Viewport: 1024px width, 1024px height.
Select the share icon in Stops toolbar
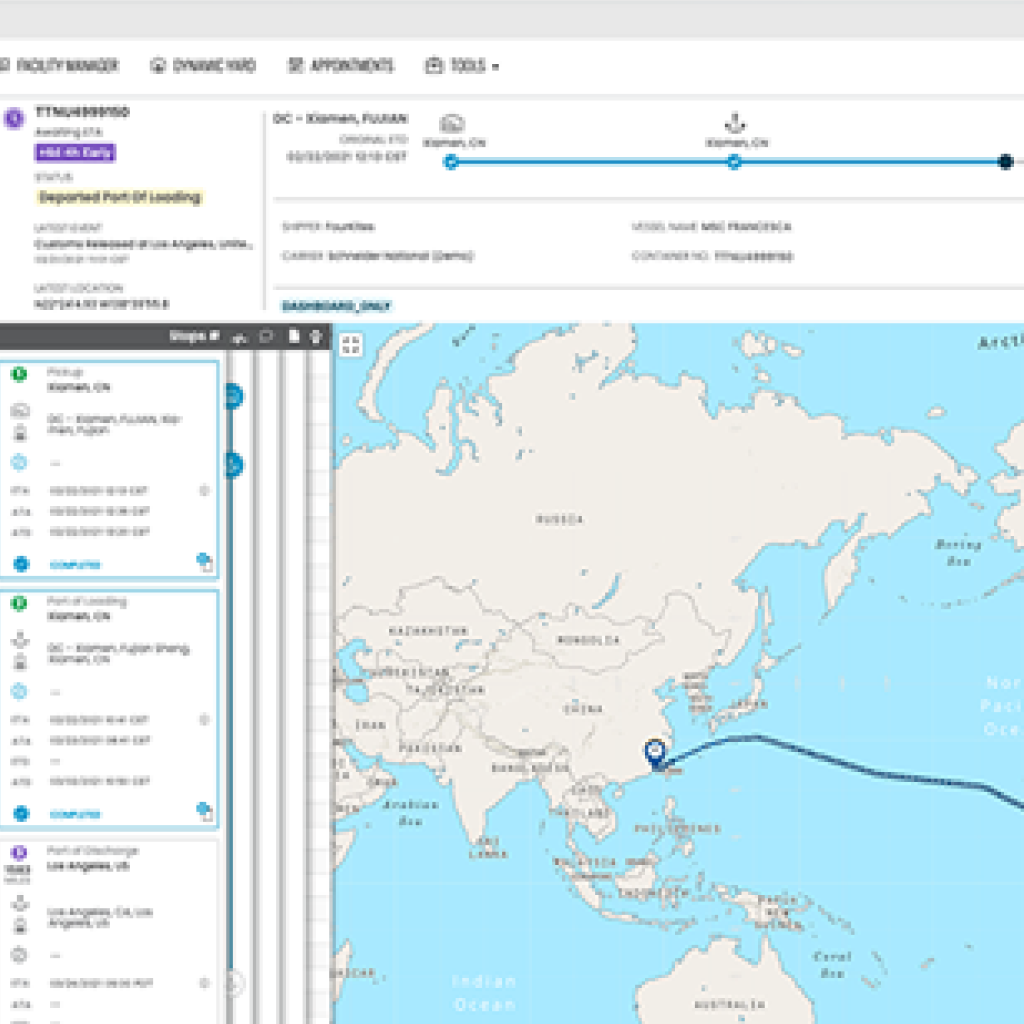315,338
